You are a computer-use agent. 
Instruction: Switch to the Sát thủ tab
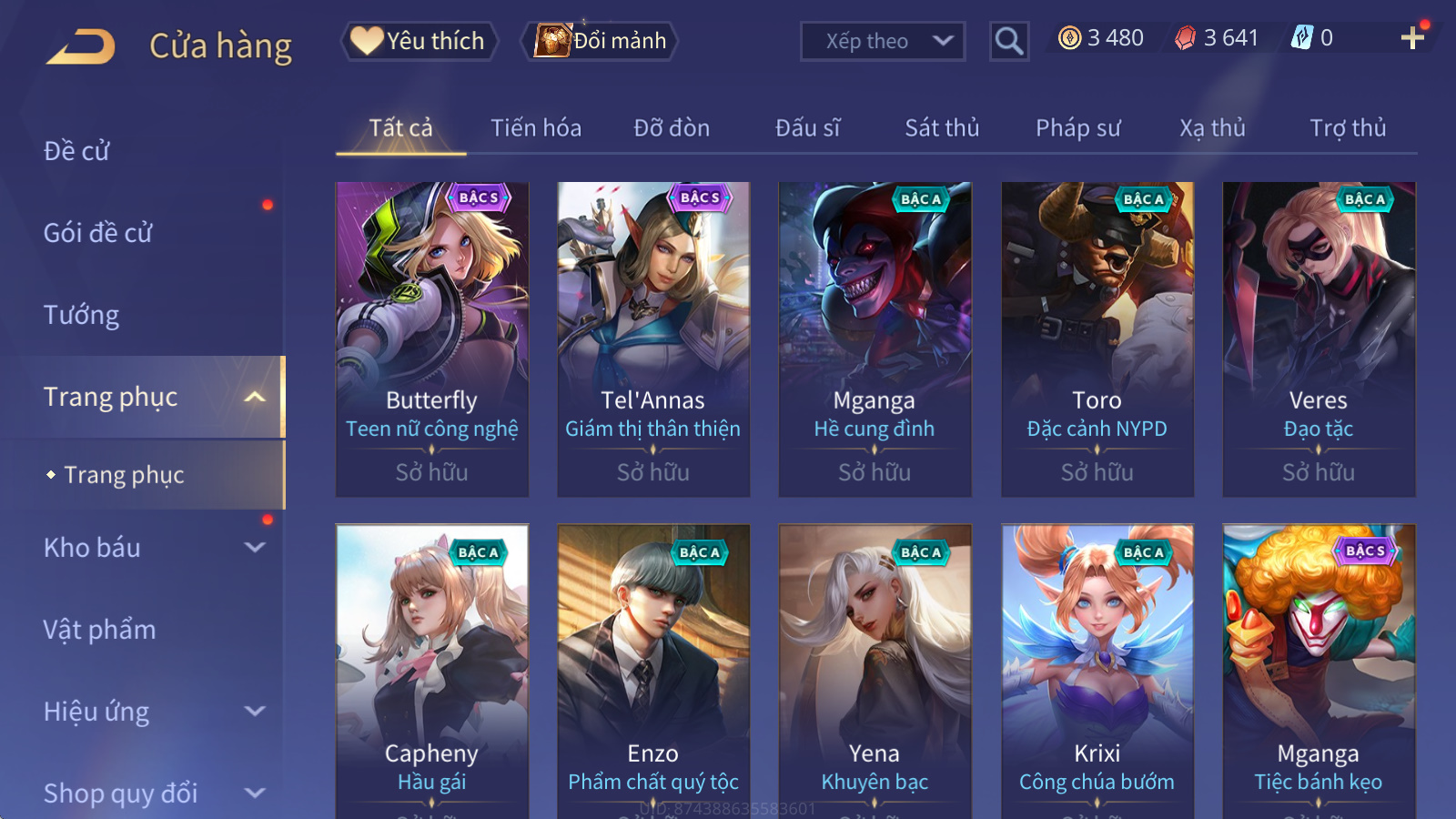click(942, 128)
